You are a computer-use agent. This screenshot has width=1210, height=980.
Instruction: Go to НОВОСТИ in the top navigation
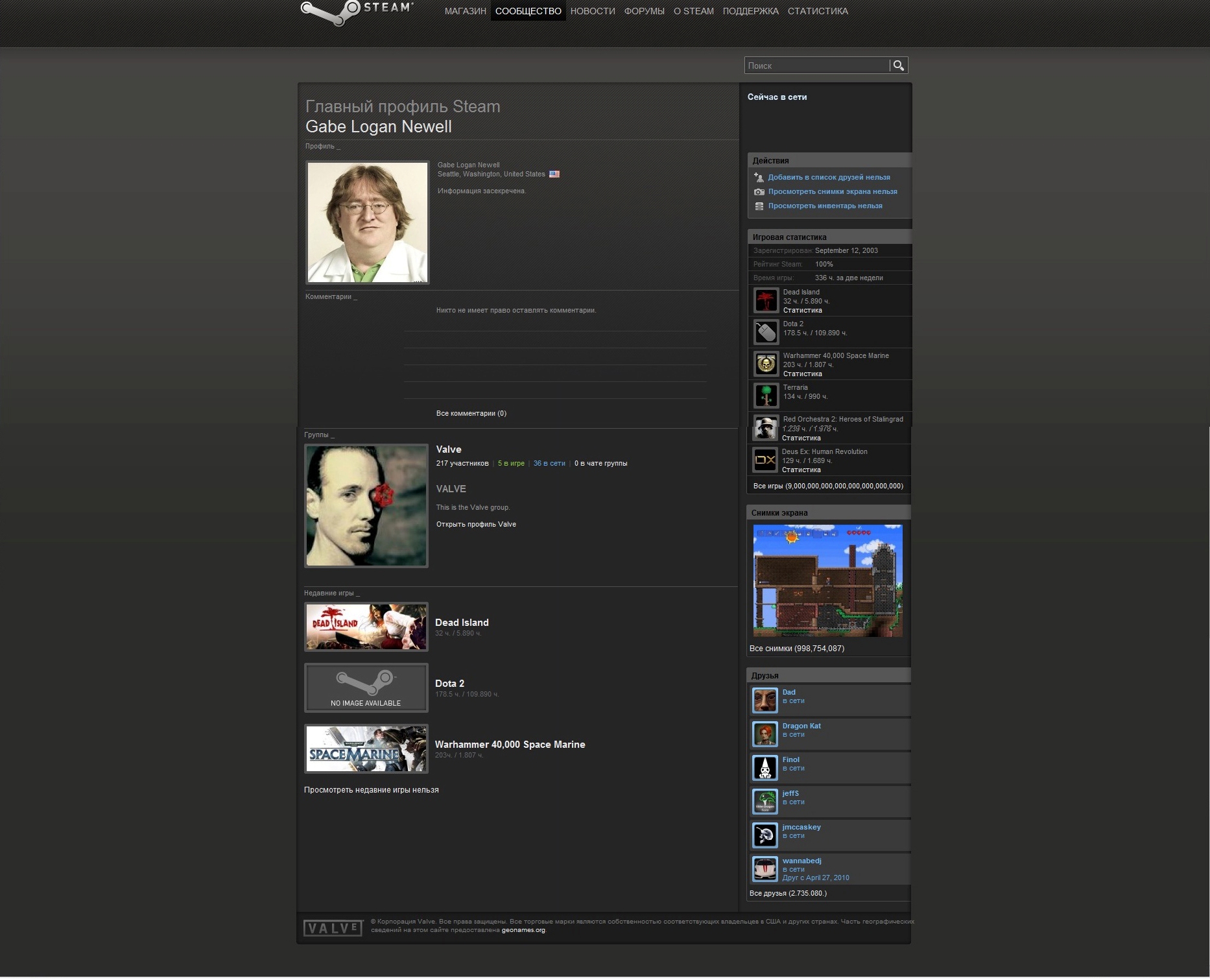pyautogui.click(x=593, y=11)
